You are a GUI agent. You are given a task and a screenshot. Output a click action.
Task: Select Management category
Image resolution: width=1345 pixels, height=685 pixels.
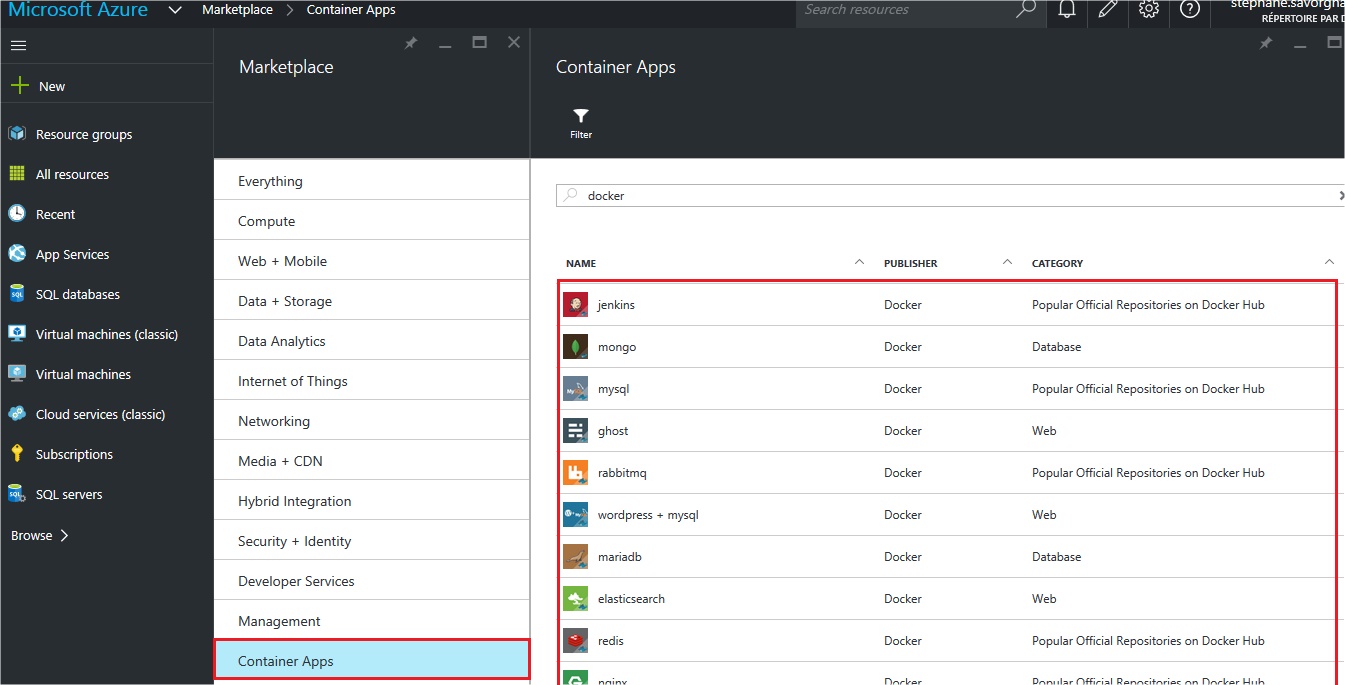371,621
